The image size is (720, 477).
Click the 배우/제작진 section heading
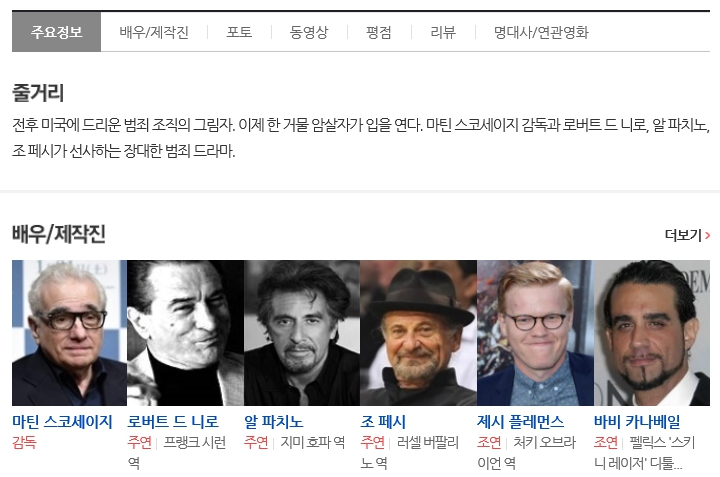point(59,234)
